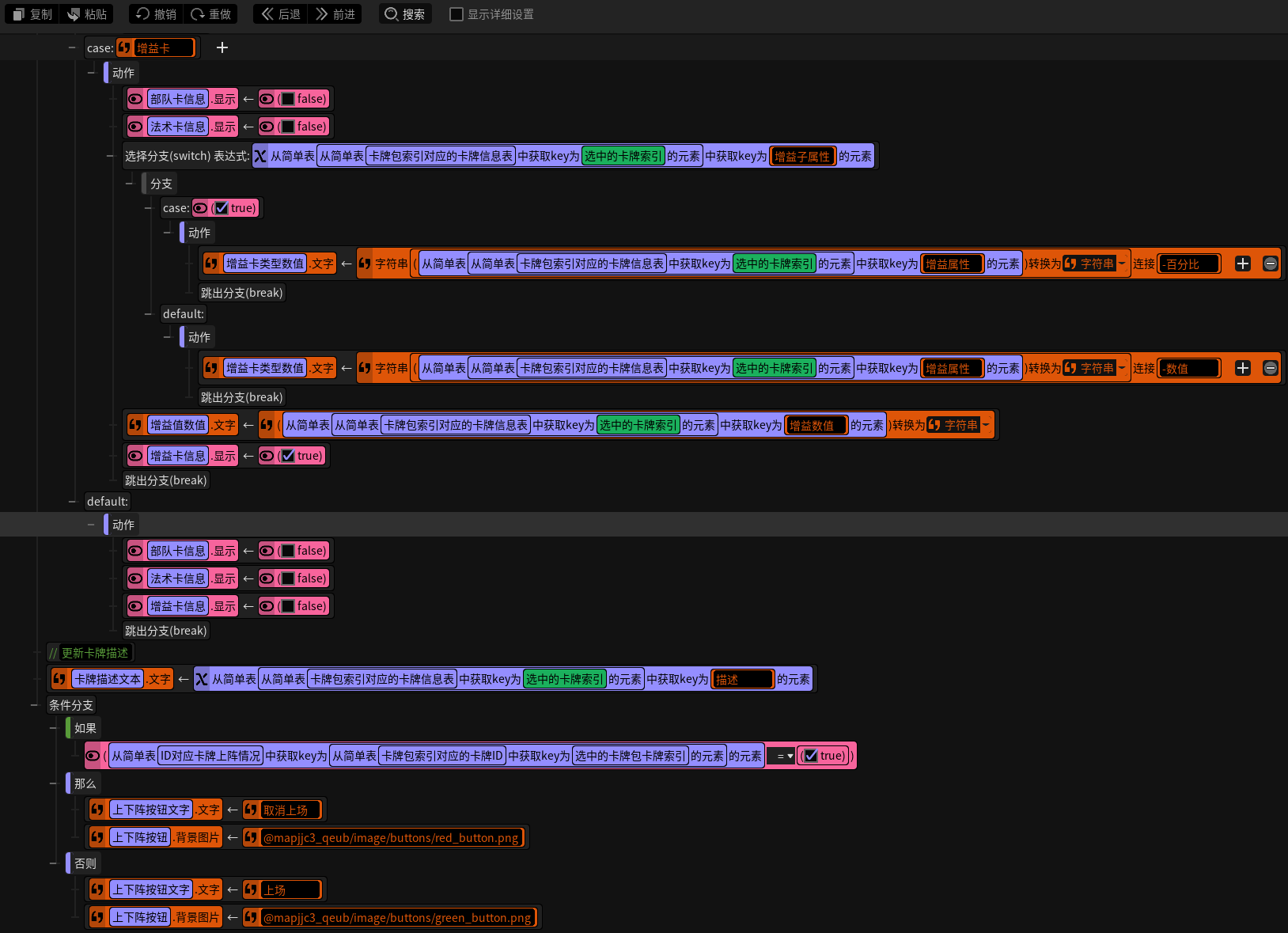Toggle the false checkbox for 部队卡信息 under case 增益卡
Viewport: 1288px width, 933px height.
288,99
